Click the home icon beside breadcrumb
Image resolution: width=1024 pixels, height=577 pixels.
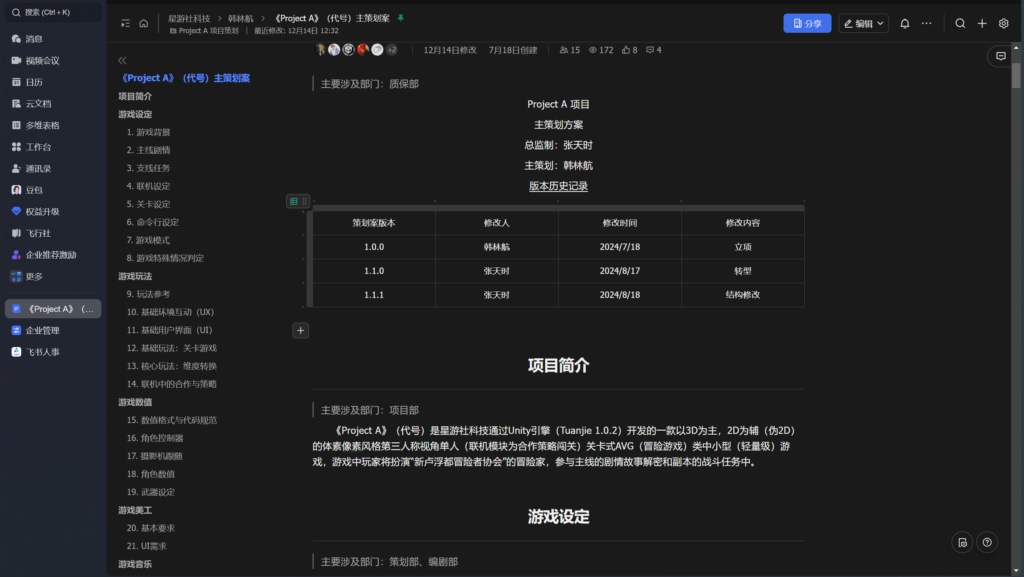click(x=144, y=23)
